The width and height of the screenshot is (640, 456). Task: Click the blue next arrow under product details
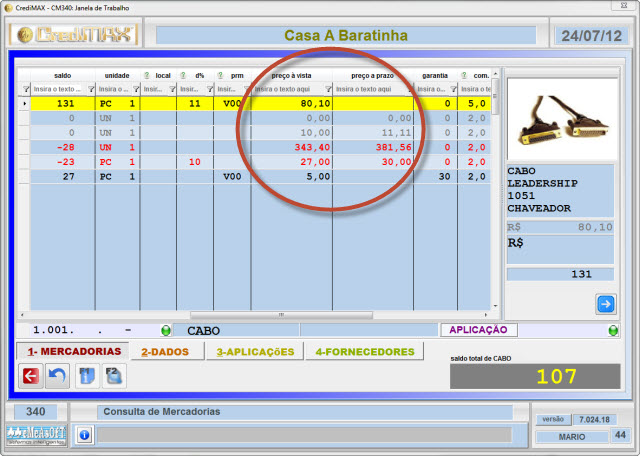tap(606, 304)
